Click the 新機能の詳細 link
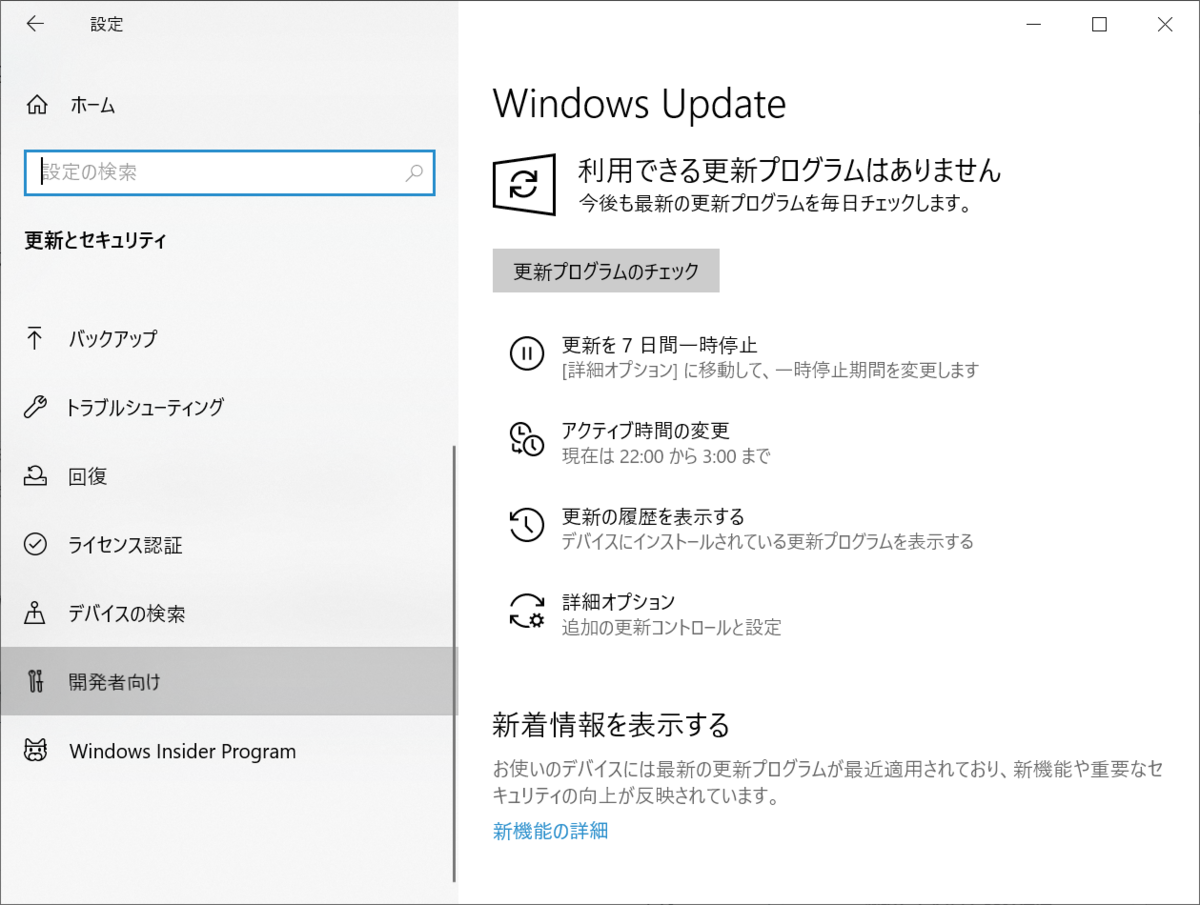This screenshot has width=1200, height=905. (550, 830)
